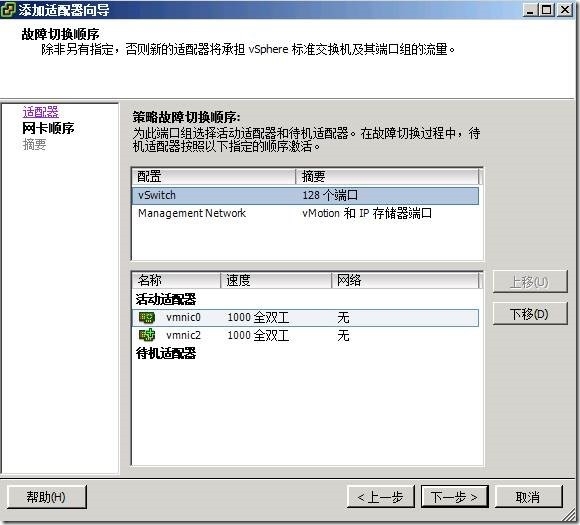The image size is (580, 525).
Task: Click the vmnic0 network adapter icon
Action: (146, 317)
